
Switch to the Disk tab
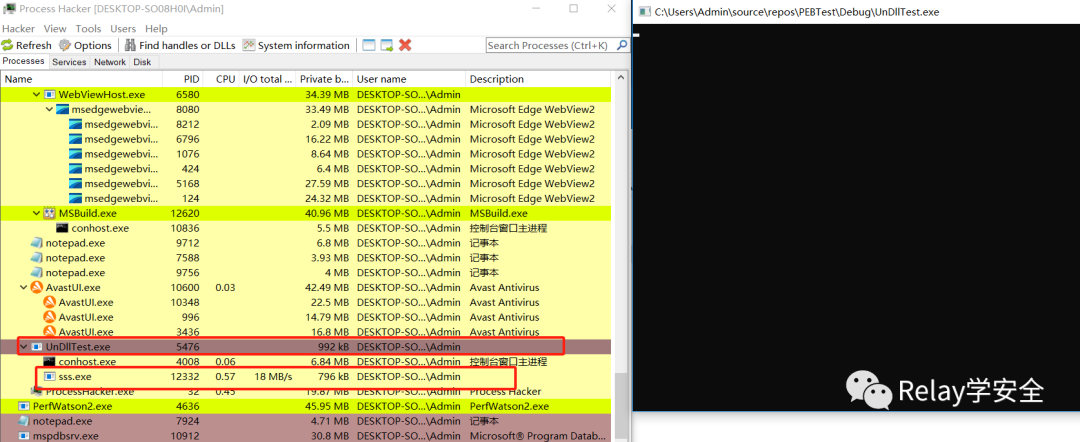pos(143,62)
